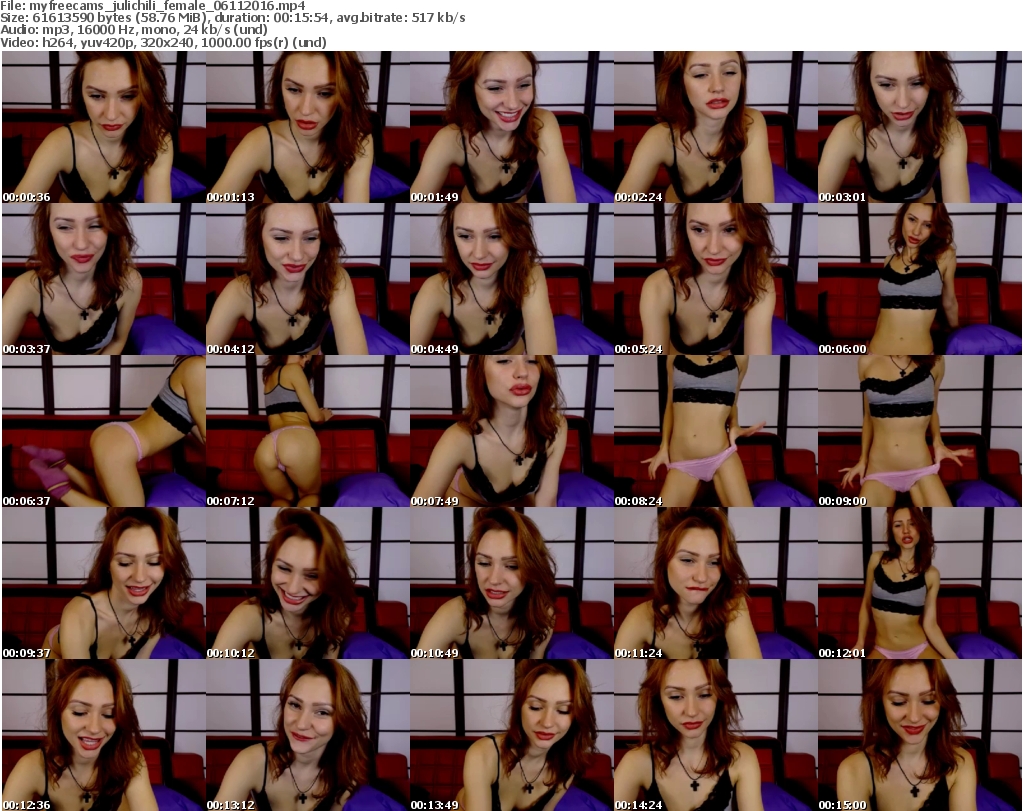Screen dimensions: 1024x811
Task: Open the frame at 00:04:12
Action: click(x=308, y=279)
